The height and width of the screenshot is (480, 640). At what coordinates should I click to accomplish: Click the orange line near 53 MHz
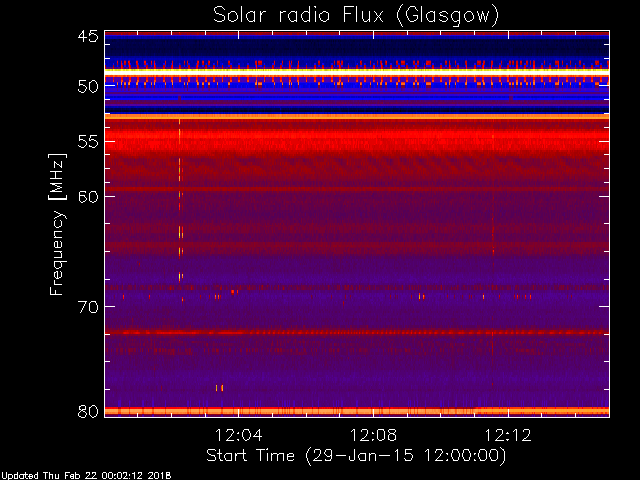357,117
